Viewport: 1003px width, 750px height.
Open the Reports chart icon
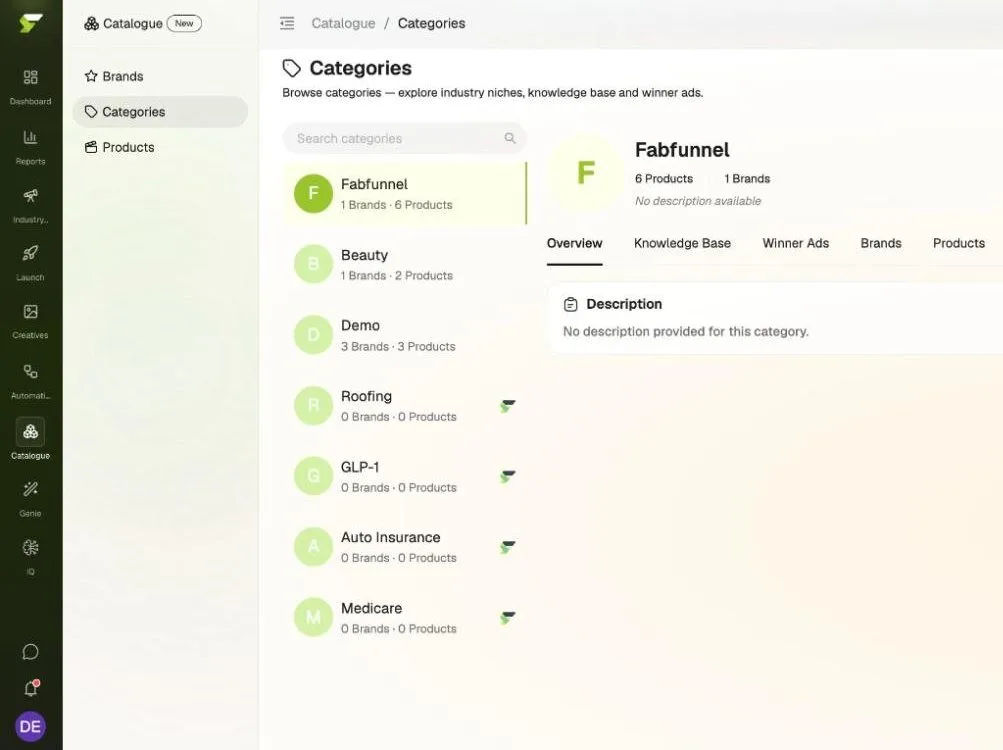coord(30,137)
